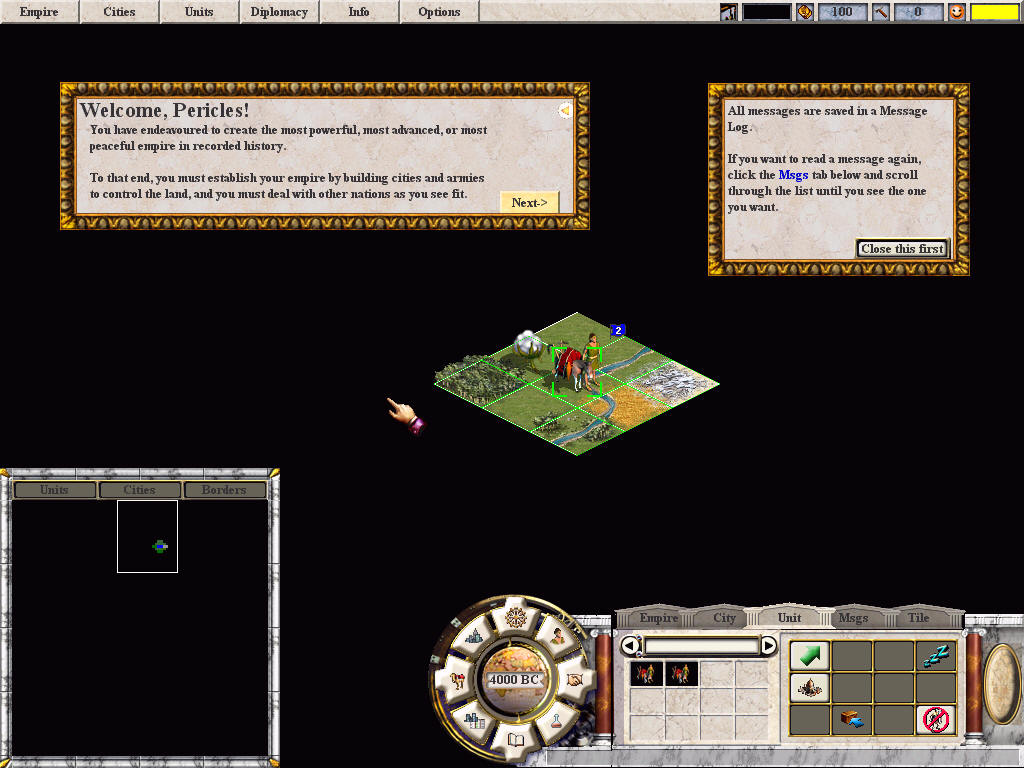Click the blue Msgs link in message text
The image size is (1024, 768).
pos(793,175)
